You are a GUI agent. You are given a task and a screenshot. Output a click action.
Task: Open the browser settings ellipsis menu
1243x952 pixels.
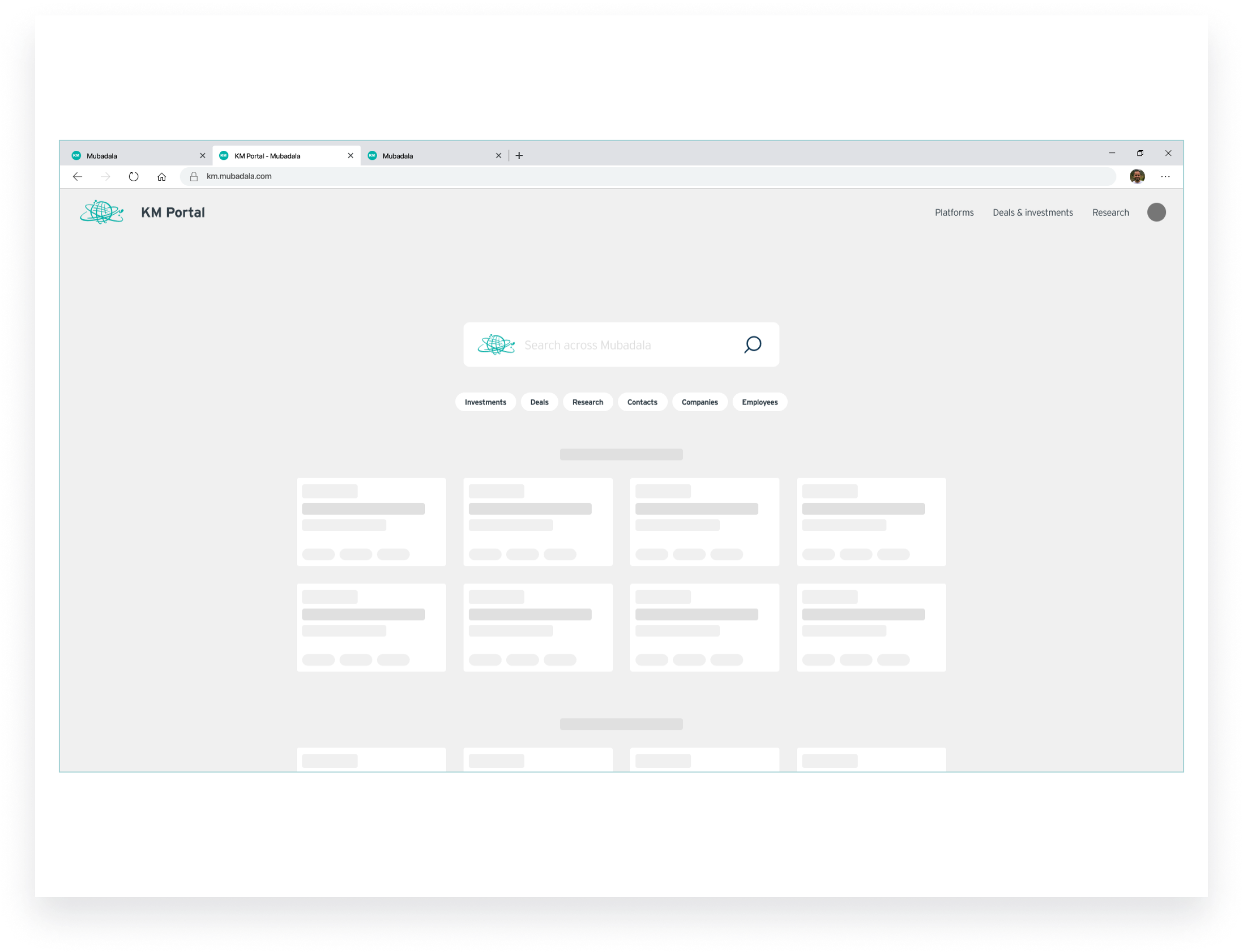point(1165,177)
